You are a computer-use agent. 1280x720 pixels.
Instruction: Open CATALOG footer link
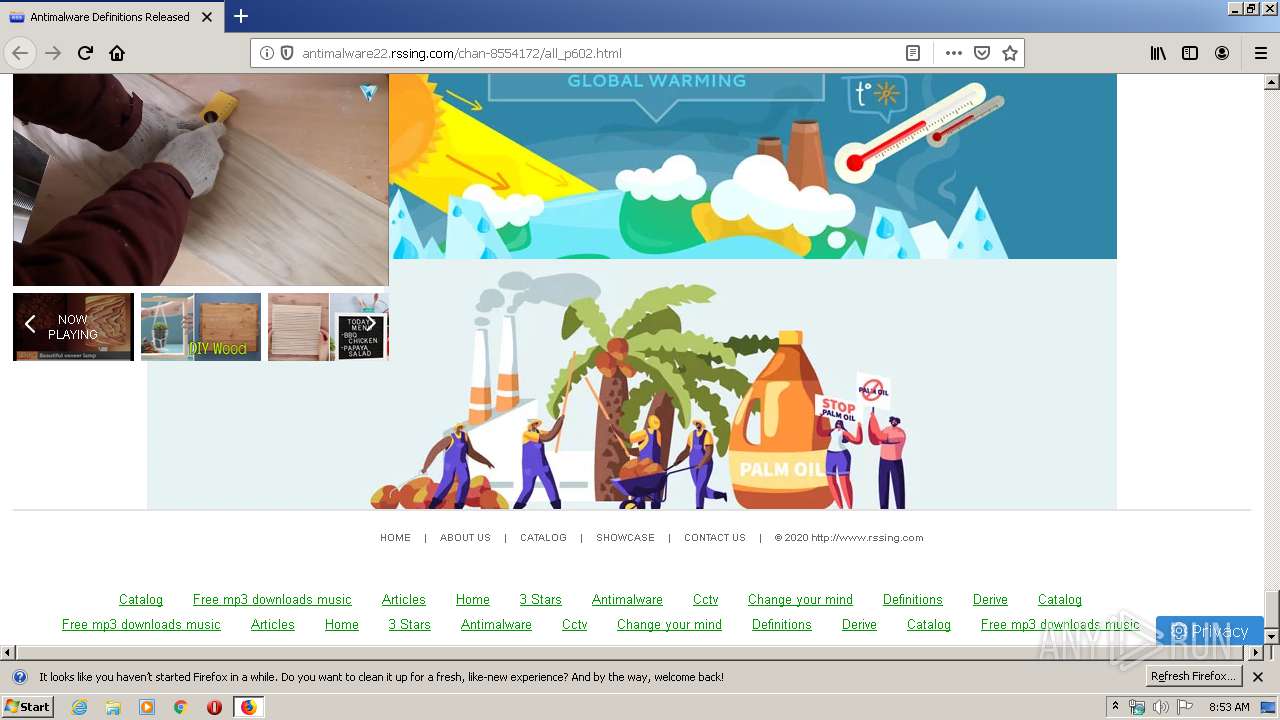tap(543, 538)
